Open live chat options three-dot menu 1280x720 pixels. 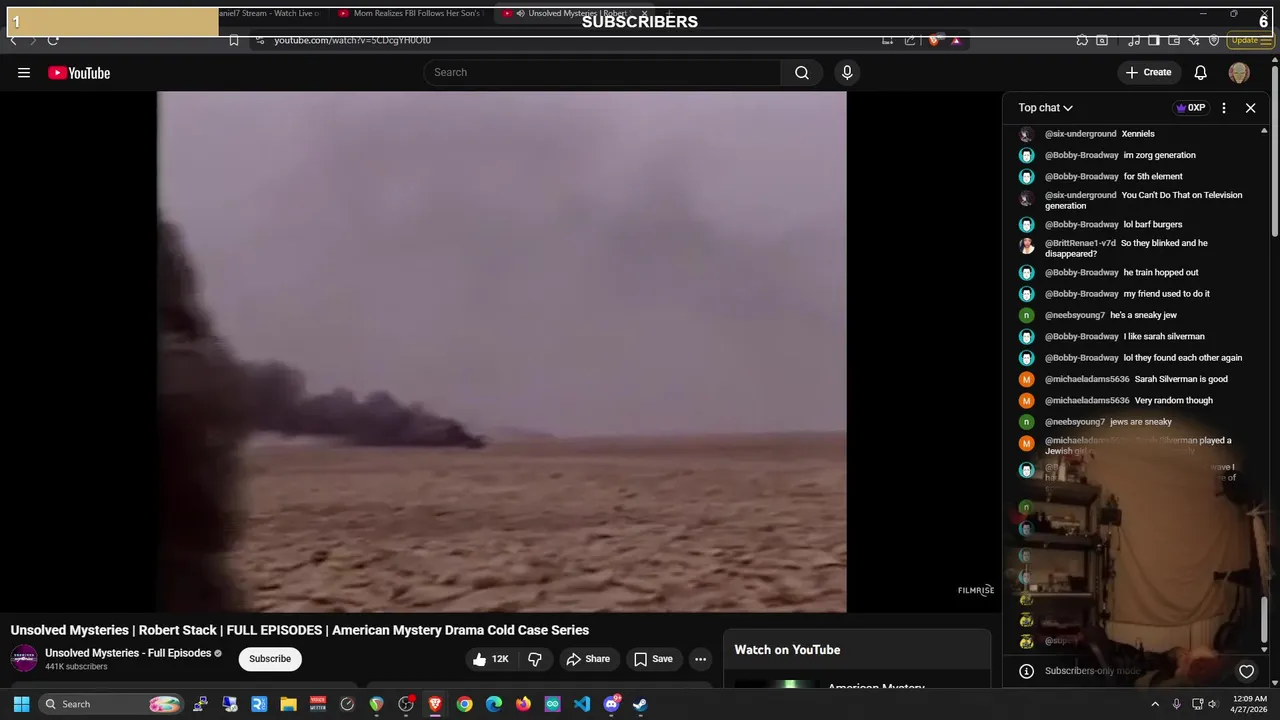pyautogui.click(x=1224, y=108)
